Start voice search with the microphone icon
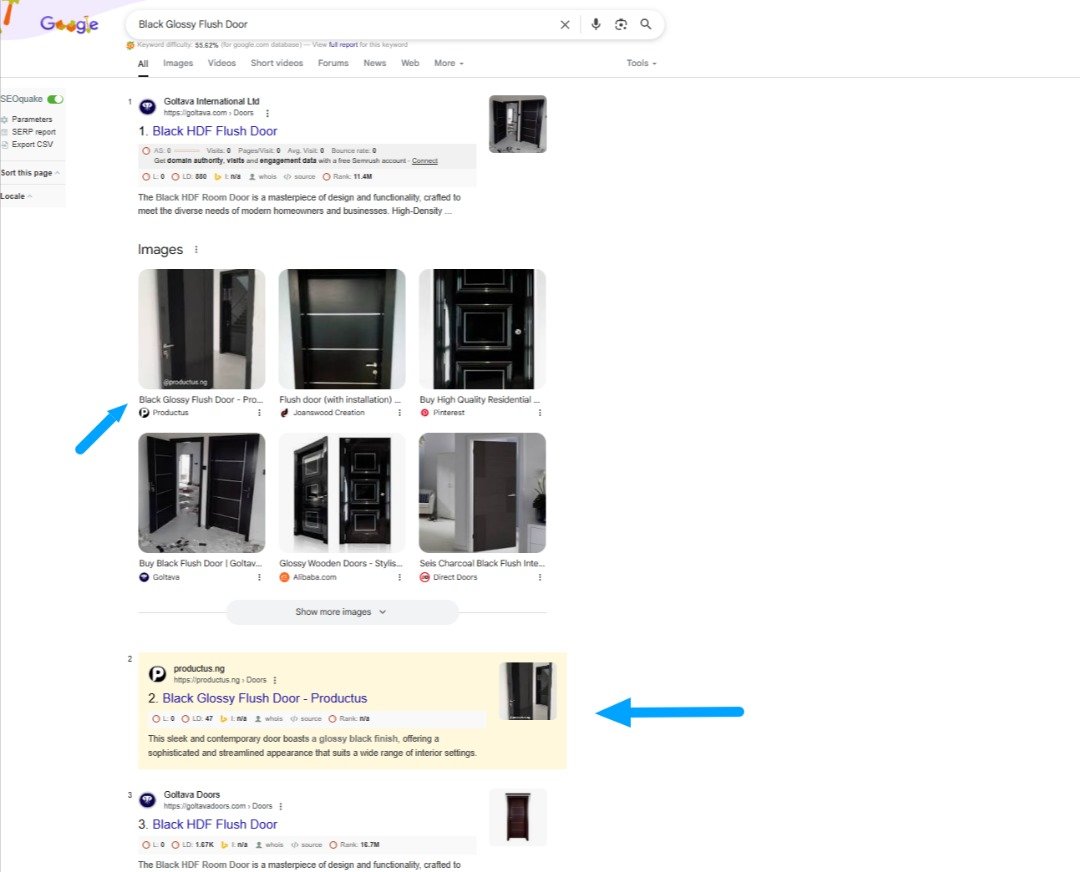Viewport: 1080px width, 872px height. click(596, 24)
